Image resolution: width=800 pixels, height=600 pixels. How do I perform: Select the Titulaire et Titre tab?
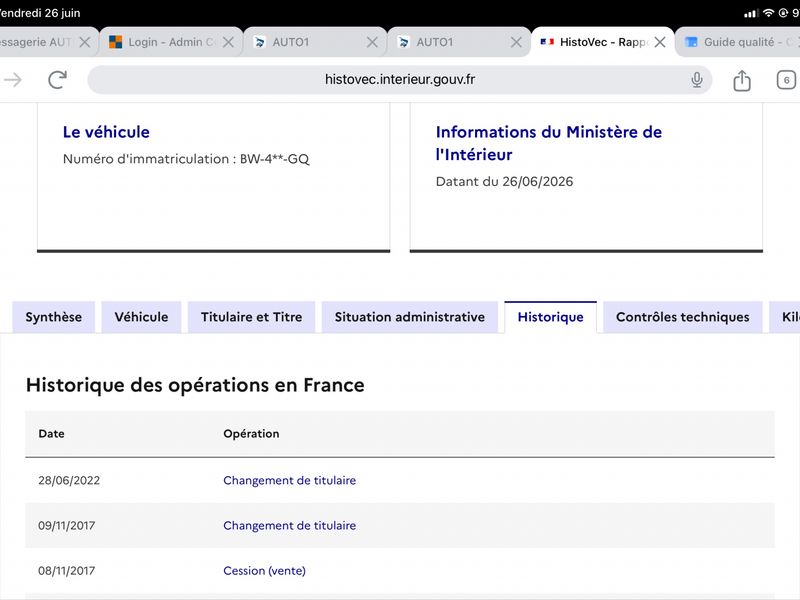(252, 317)
